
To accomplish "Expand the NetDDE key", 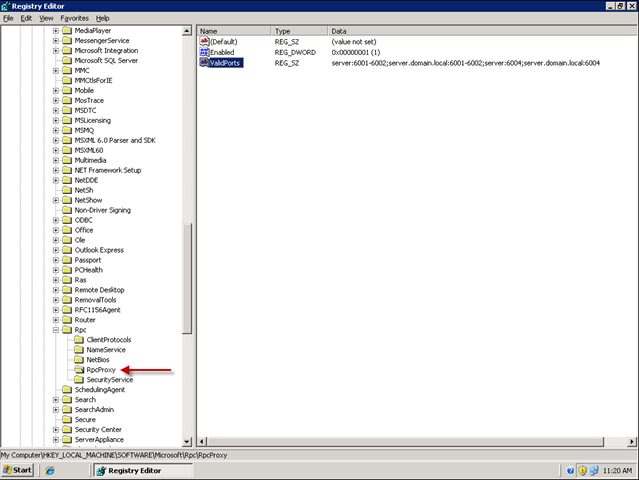I will pos(56,181).
